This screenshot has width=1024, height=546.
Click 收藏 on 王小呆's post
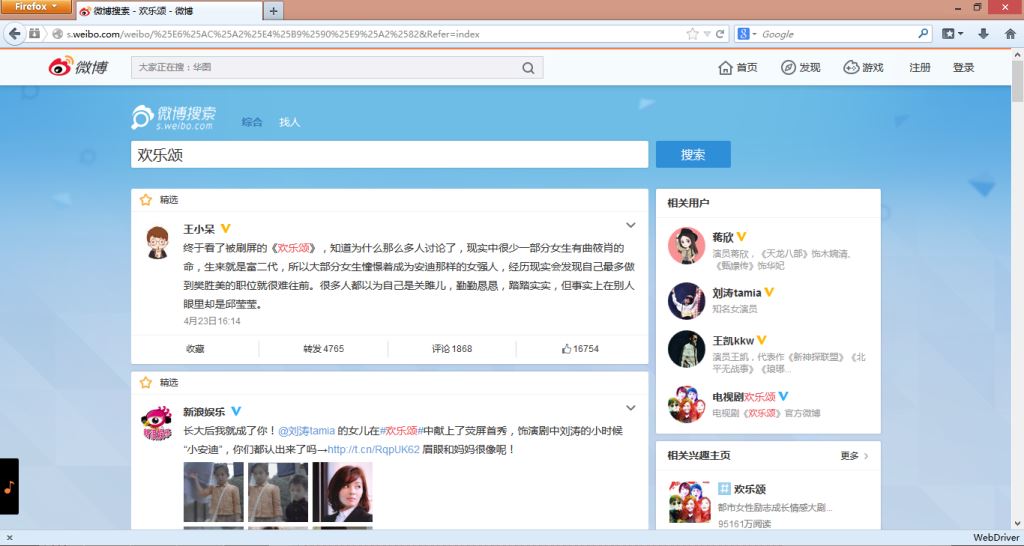coord(195,349)
